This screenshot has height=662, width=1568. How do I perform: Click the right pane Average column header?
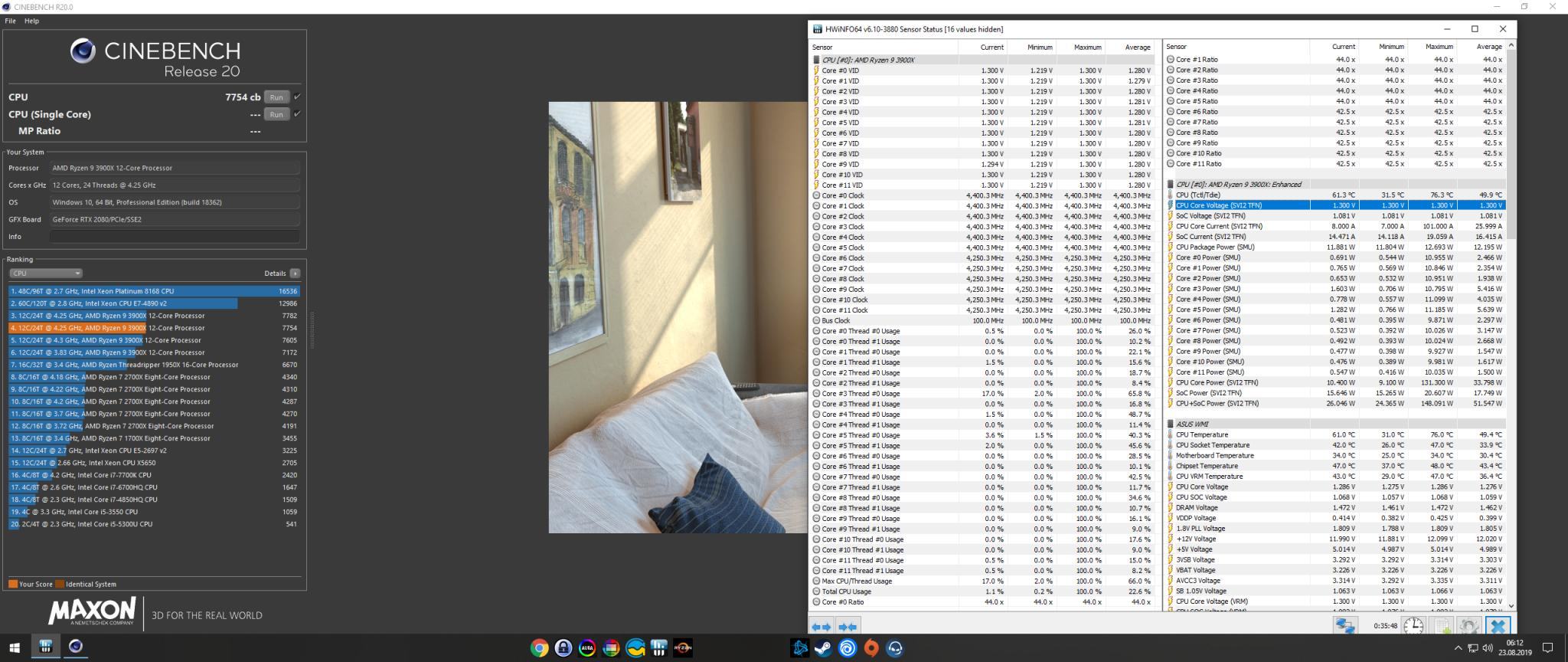point(1481,48)
